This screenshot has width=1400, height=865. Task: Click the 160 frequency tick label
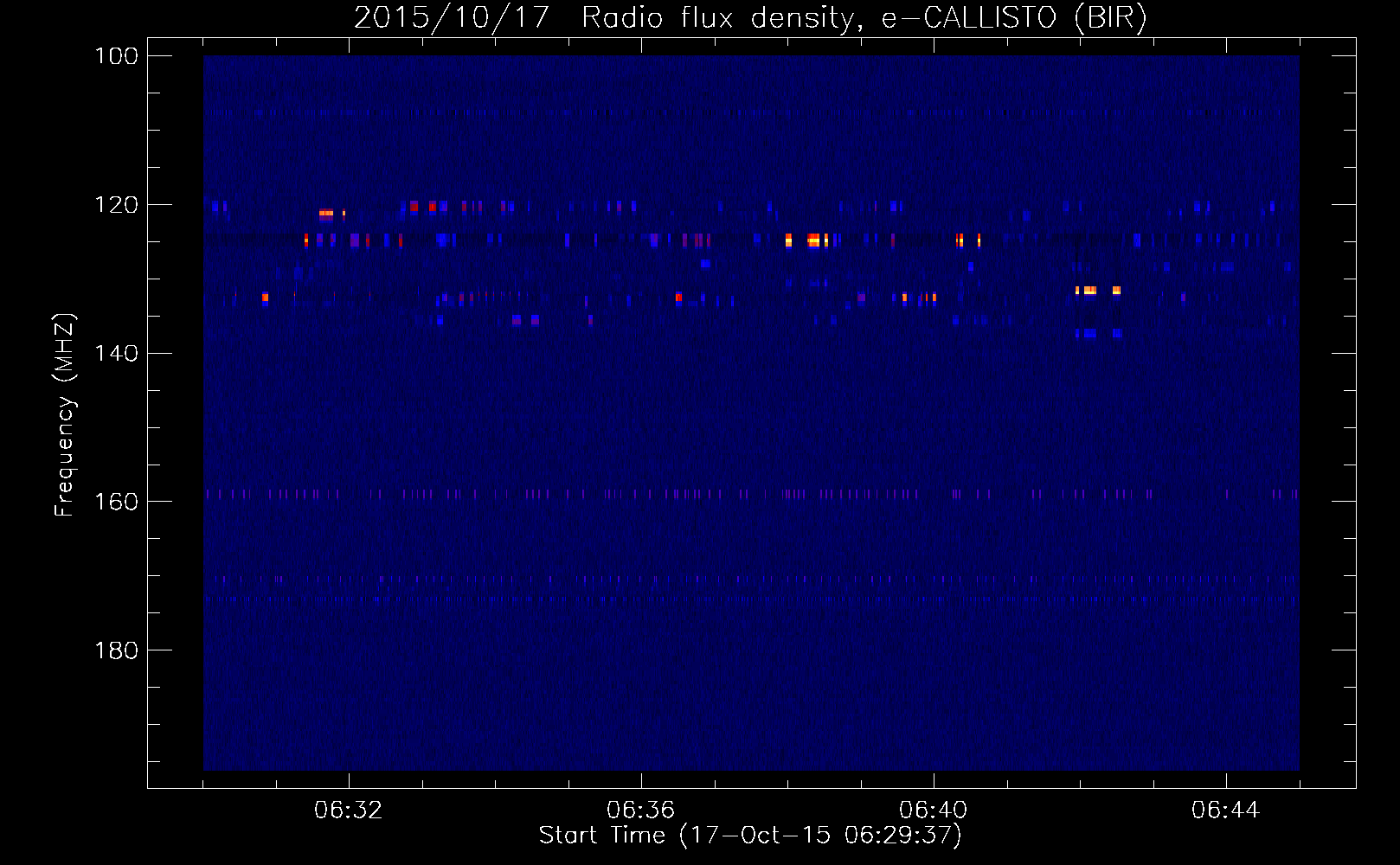pos(116,502)
